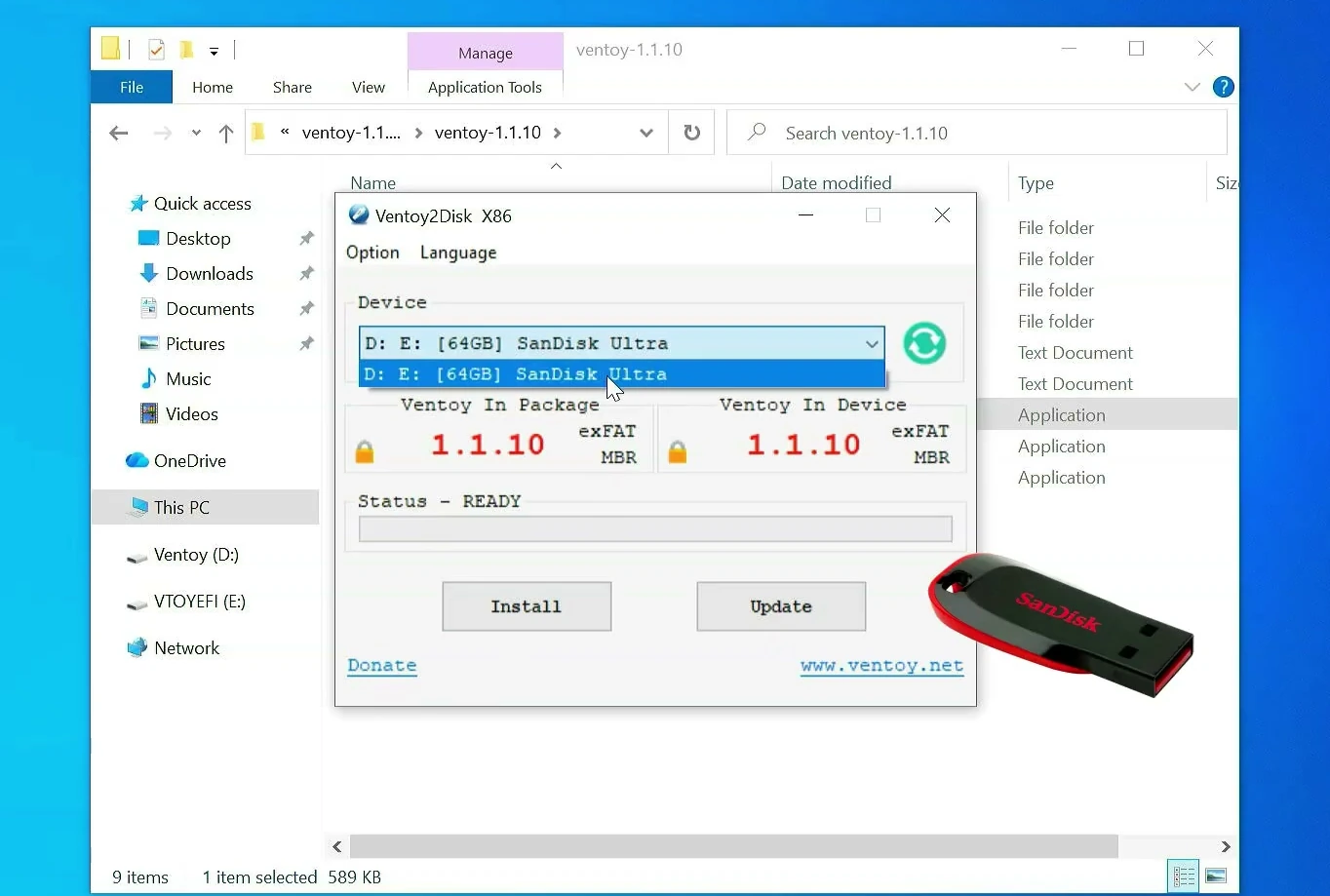Click the Explorer up-folder arrow
Viewport: 1330px width, 896px height.
tap(226, 134)
